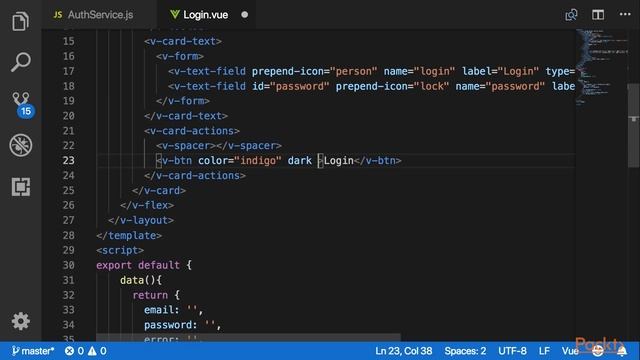Open notifications bell icon

click(x=622, y=351)
